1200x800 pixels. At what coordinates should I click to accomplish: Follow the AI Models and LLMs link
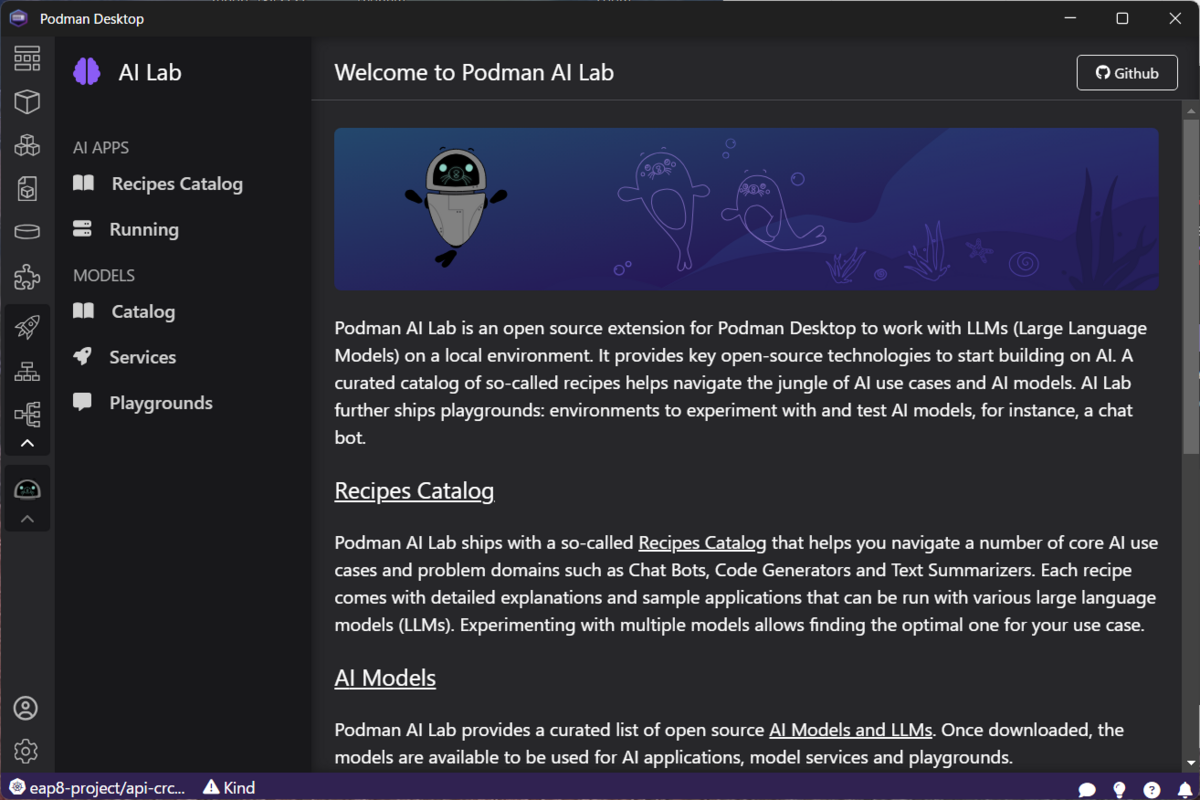[851, 730]
